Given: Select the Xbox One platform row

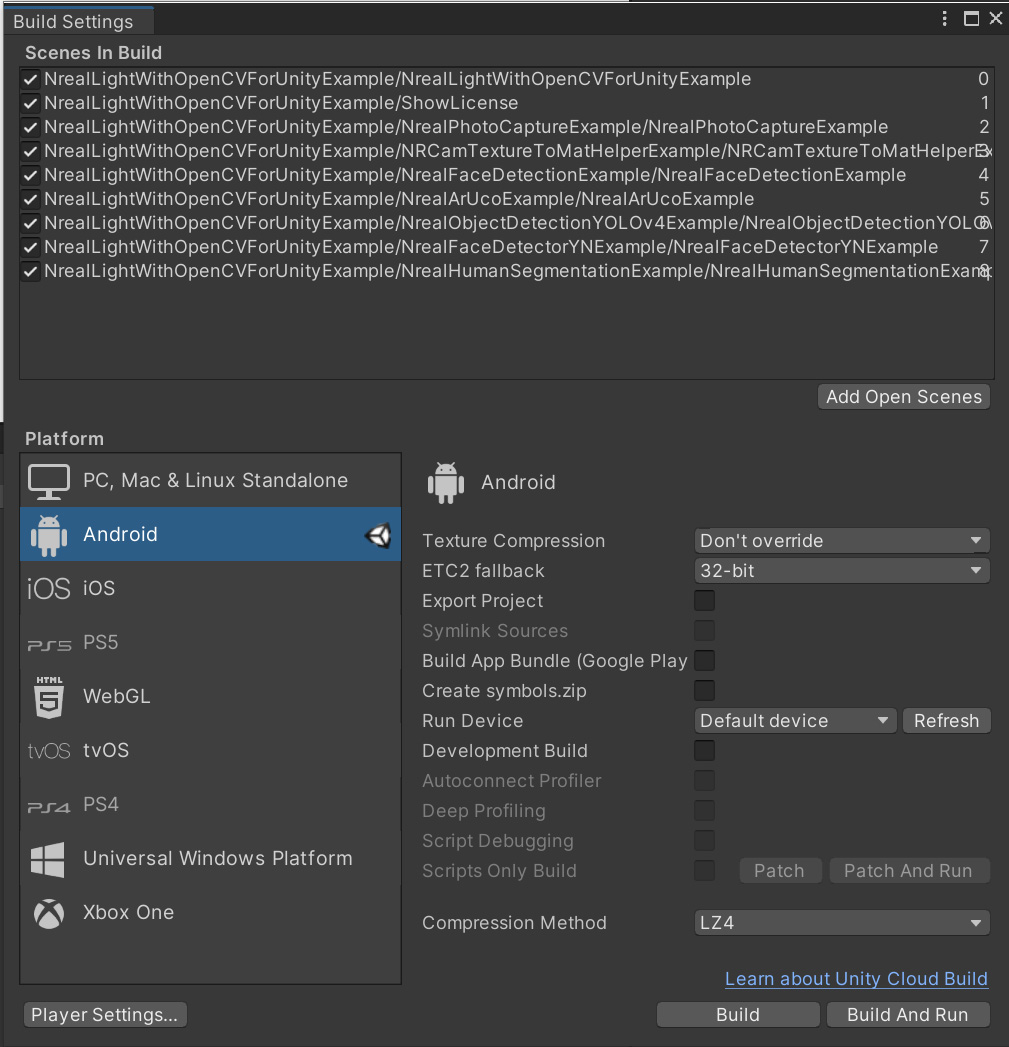Looking at the screenshot, I should (210, 913).
